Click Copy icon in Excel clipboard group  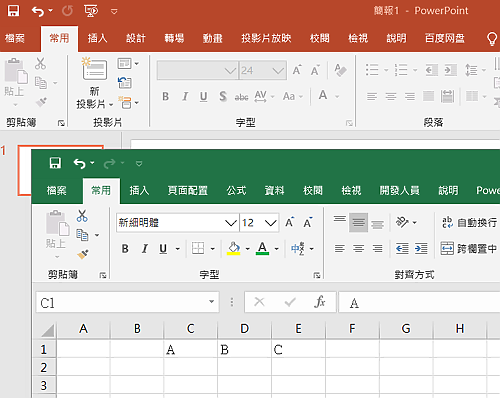click(82, 235)
